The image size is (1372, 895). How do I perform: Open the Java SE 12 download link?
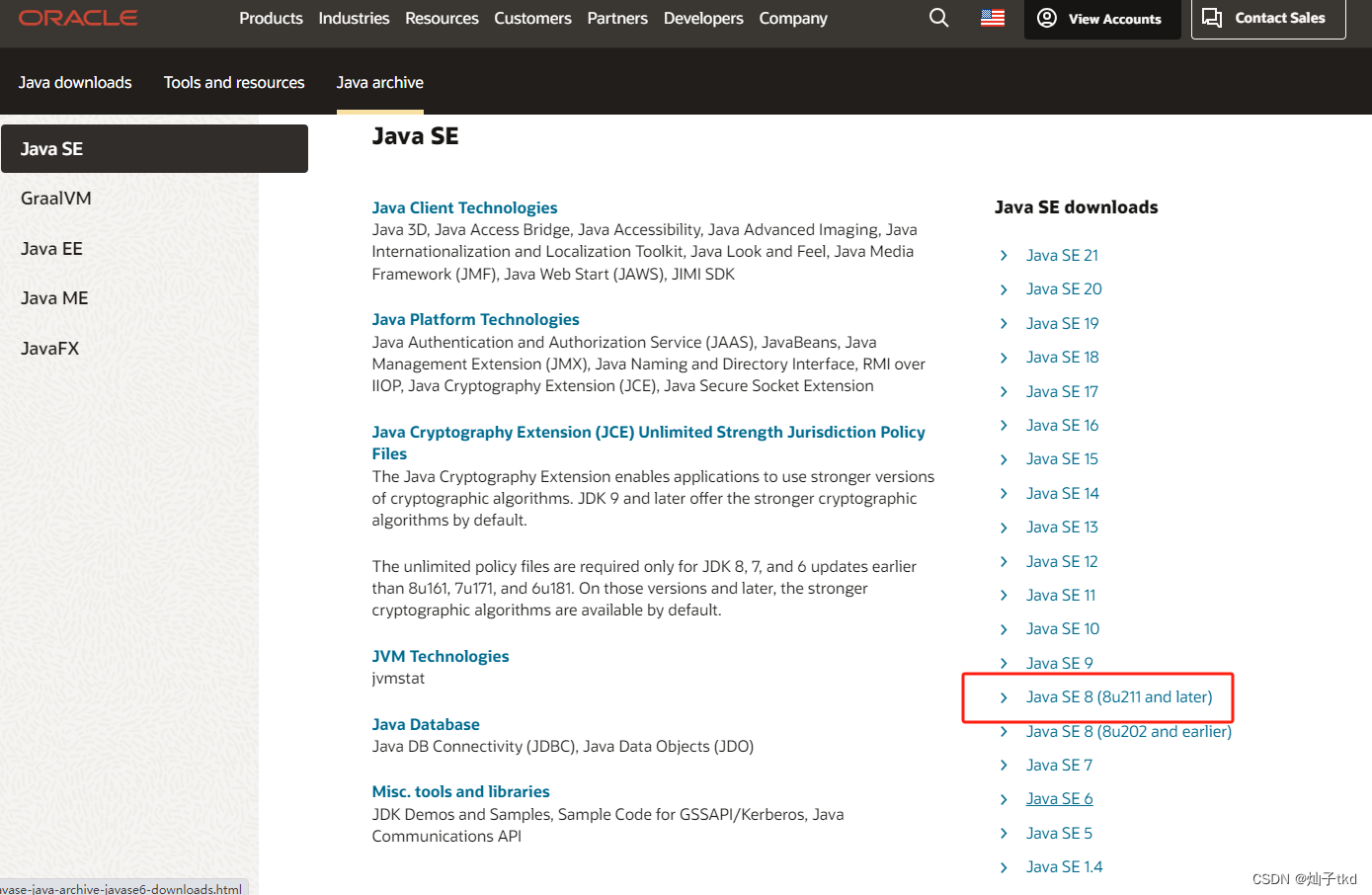click(1062, 562)
